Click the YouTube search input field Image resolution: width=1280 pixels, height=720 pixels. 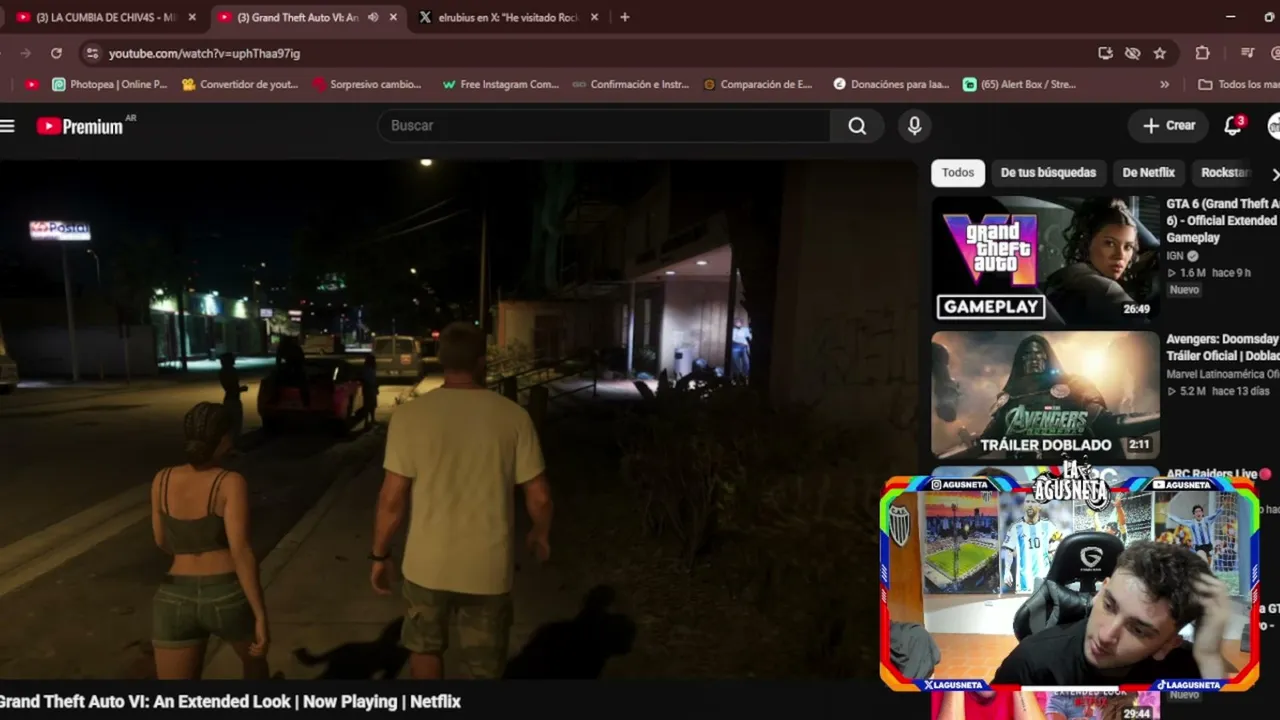click(604, 126)
